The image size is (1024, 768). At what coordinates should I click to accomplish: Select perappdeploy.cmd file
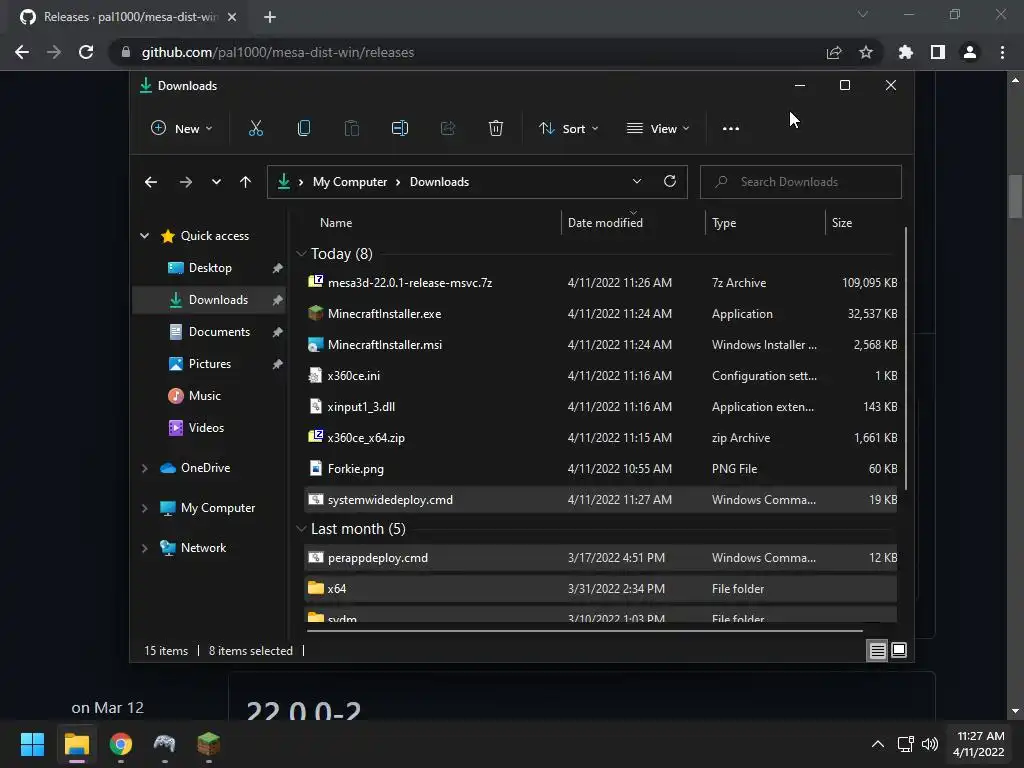tap(601, 558)
